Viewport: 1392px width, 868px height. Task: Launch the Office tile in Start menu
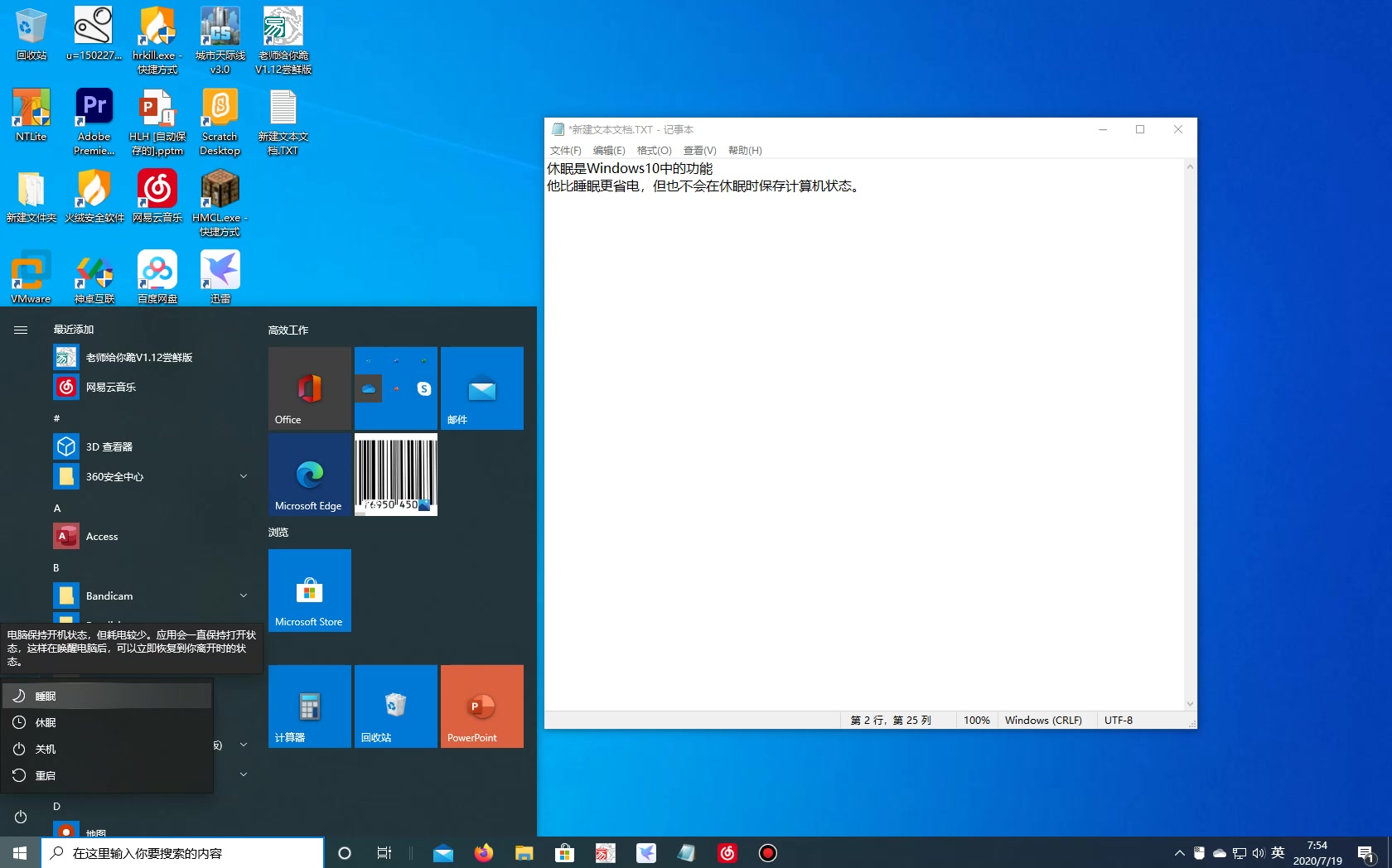[309, 388]
